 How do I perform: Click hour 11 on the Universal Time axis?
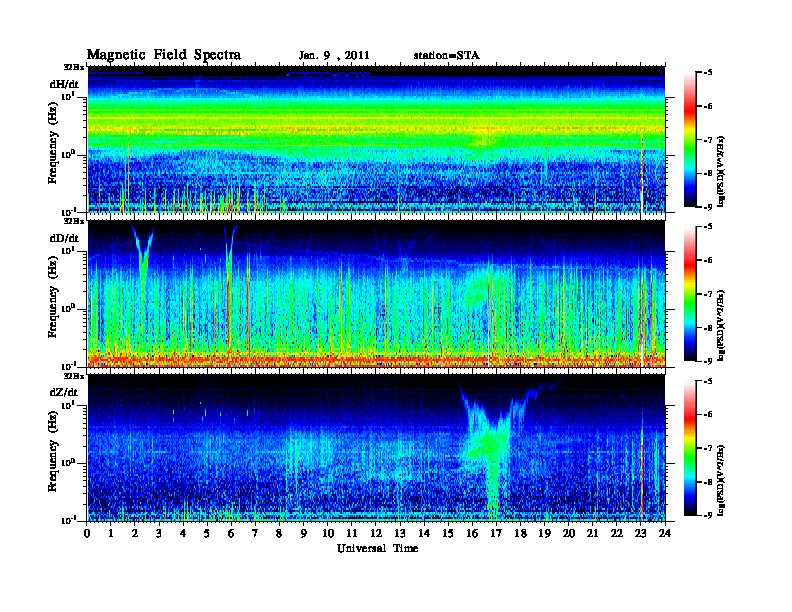(352, 533)
